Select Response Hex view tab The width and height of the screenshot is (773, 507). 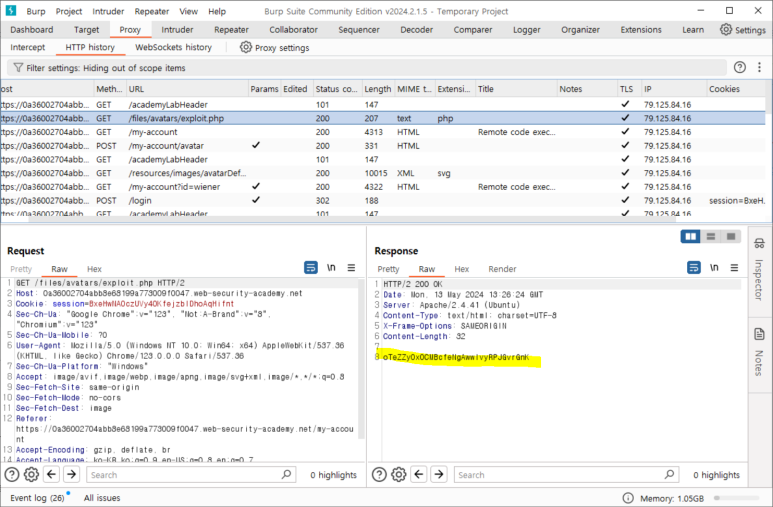point(461,269)
